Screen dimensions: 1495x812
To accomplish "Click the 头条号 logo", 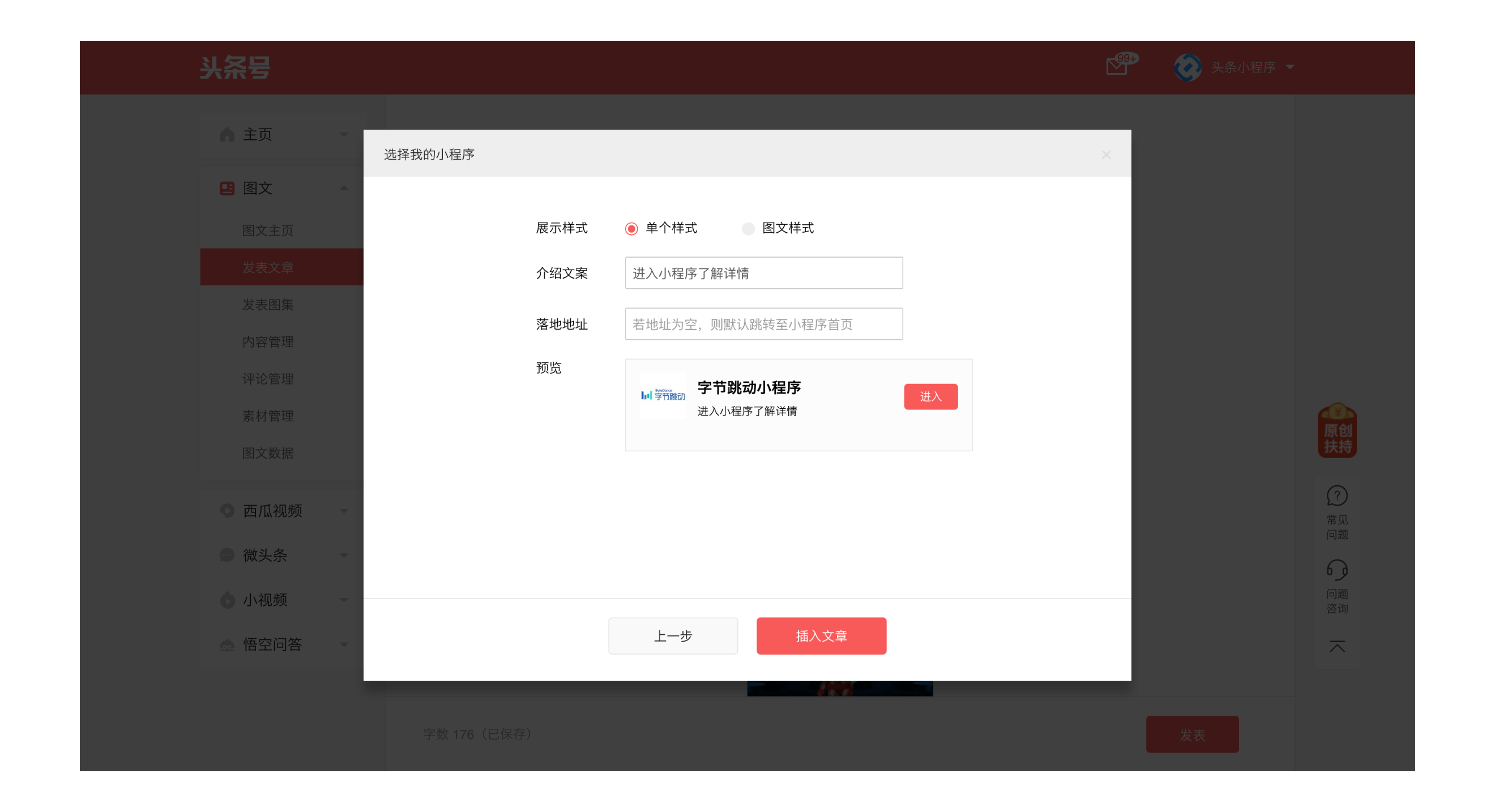I will pos(234,67).
